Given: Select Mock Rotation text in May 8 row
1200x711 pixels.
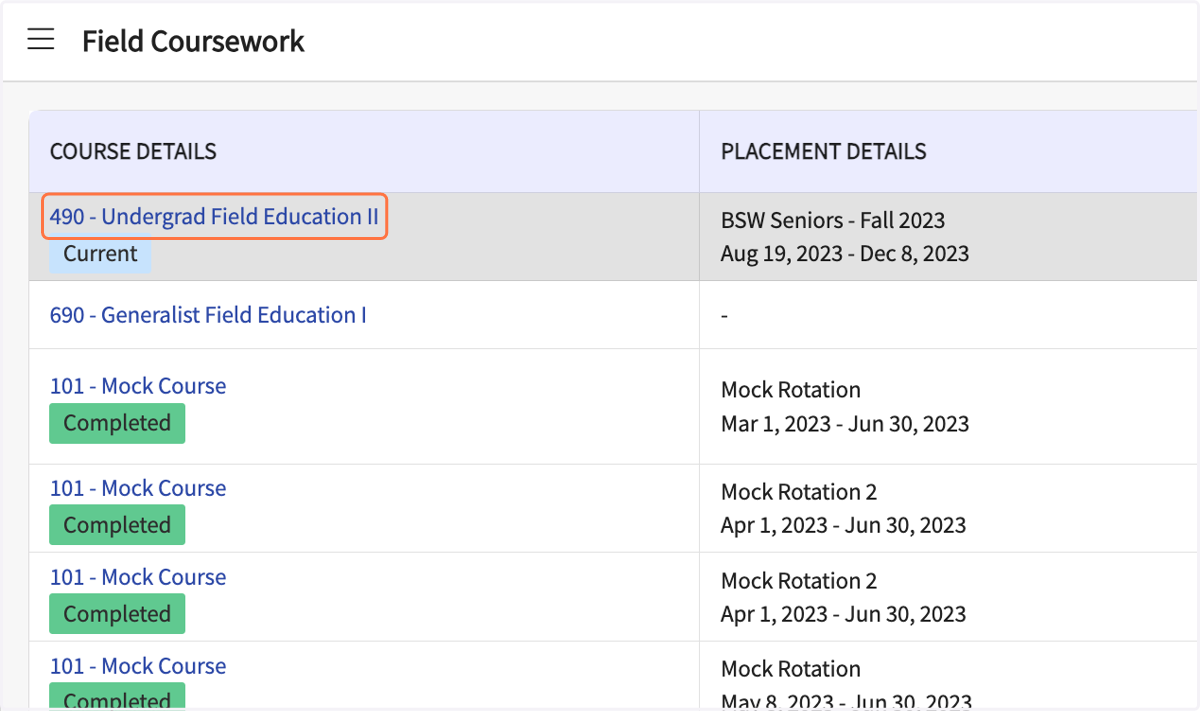Looking at the screenshot, I should click(x=790, y=669).
